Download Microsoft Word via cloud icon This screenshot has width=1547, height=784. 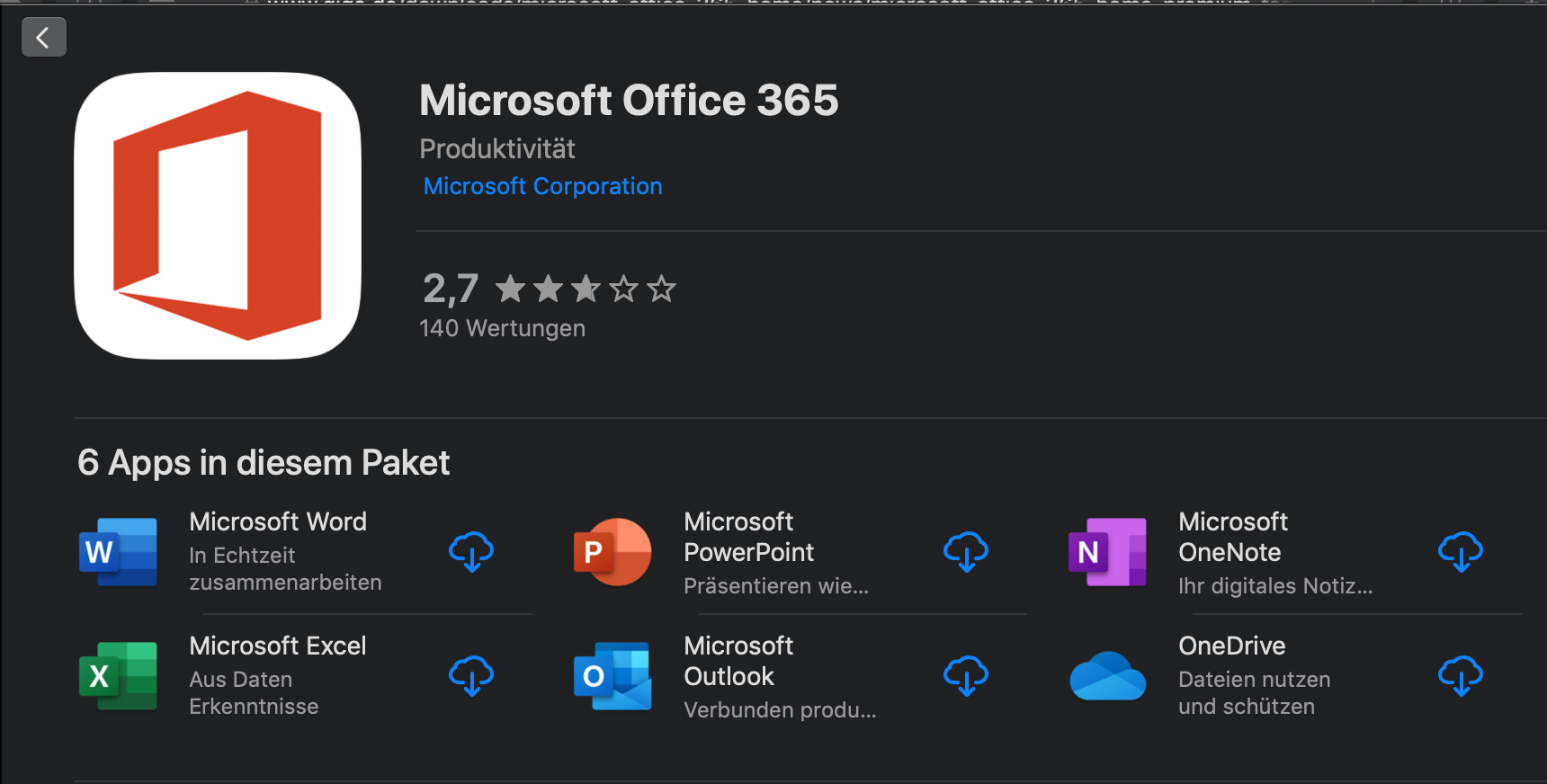[471, 551]
